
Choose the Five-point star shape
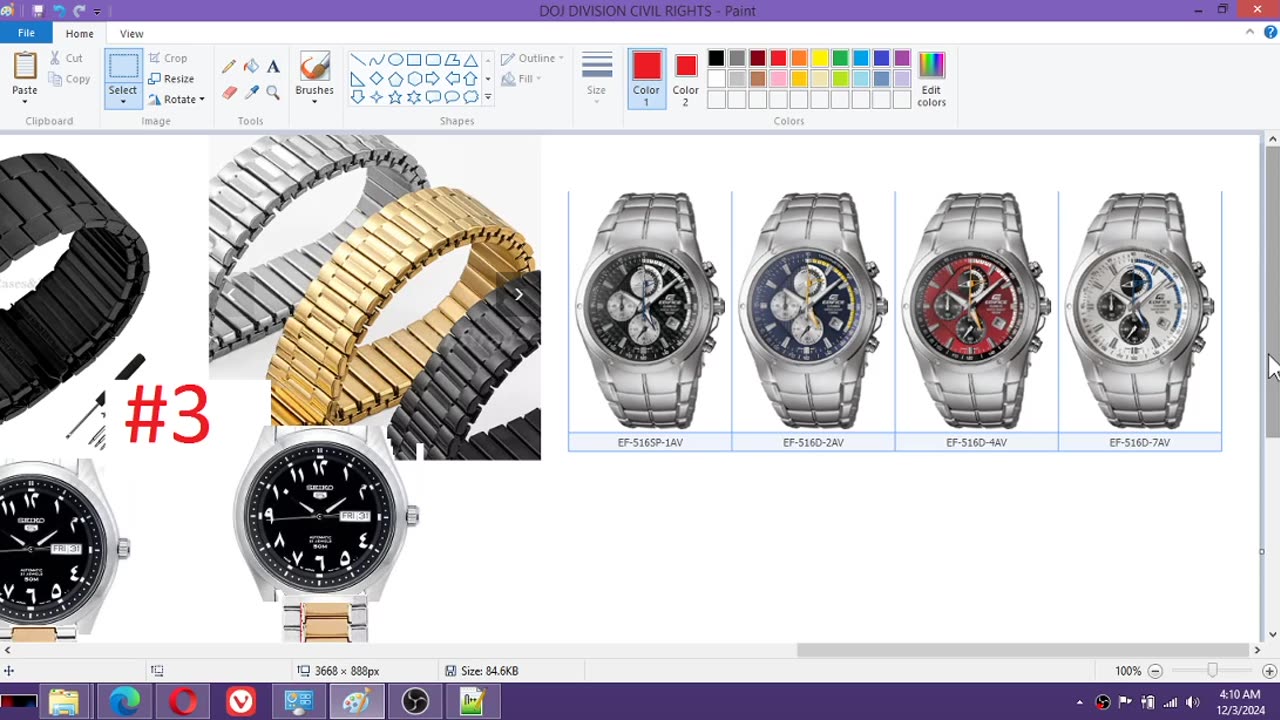[395, 97]
